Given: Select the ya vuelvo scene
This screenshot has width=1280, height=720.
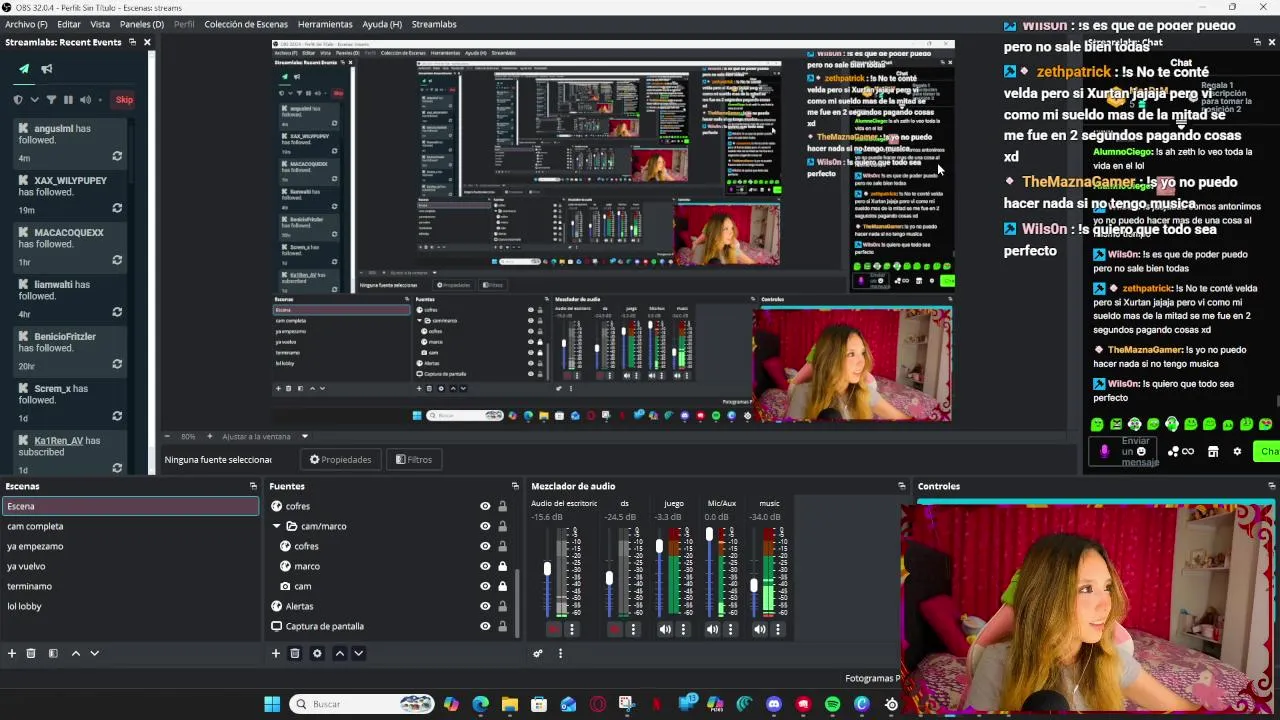Looking at the screenshot, I should 130,567.
